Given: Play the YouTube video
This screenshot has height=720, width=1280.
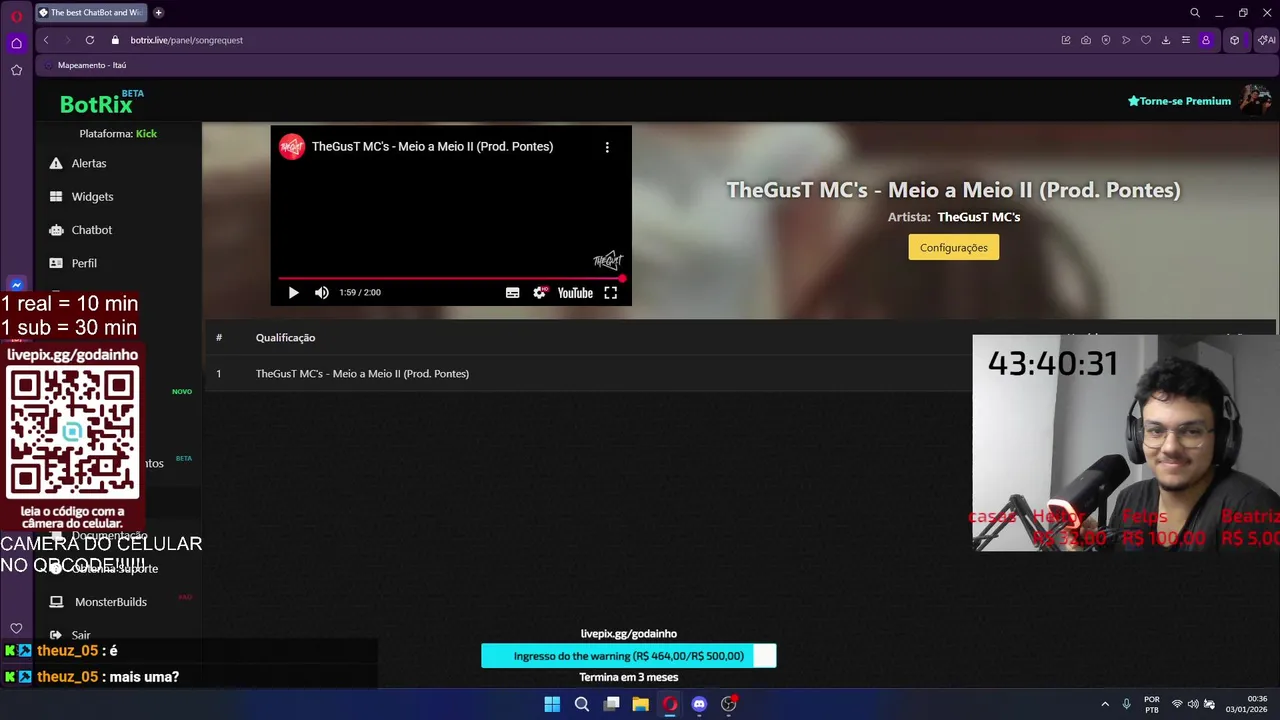Looking at the screenshot, I should click(x=293, y=293).
